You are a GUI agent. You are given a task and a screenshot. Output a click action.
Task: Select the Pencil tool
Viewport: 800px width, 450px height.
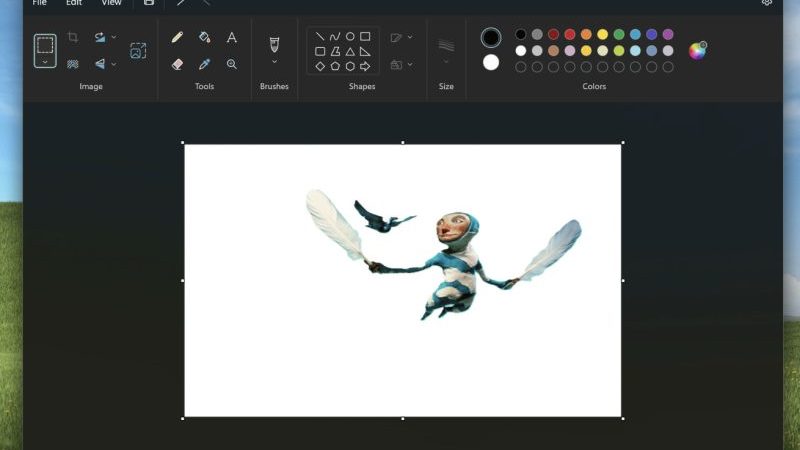(x=177, y=37)
